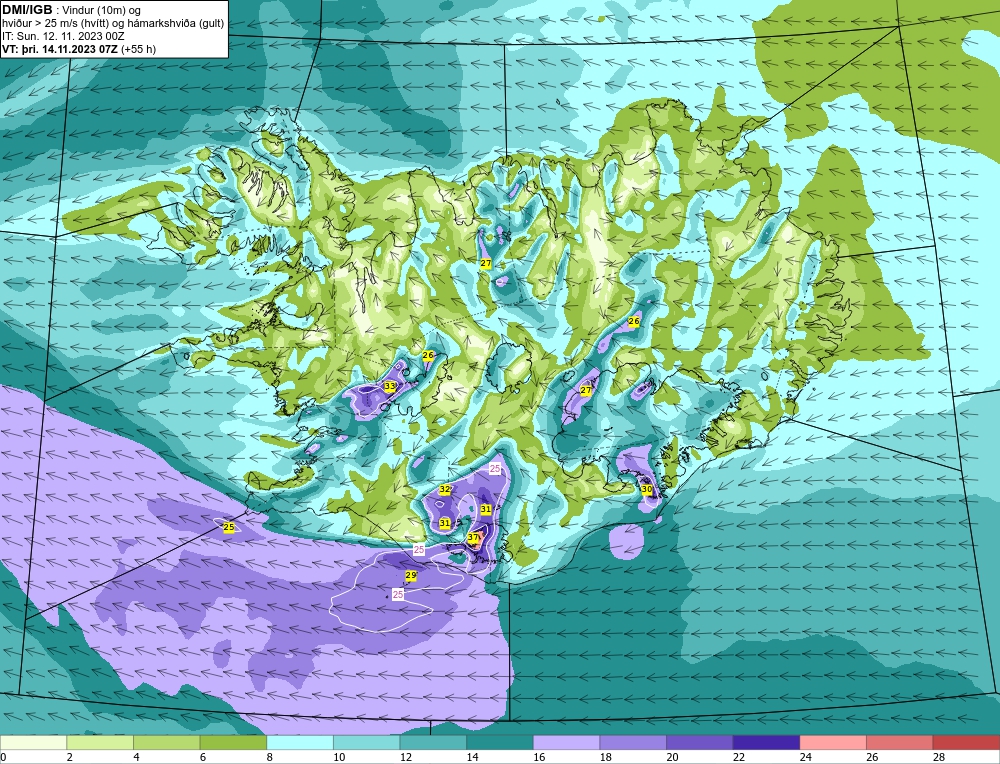
Task: Click the yellow '25' label over the southwest sea
Action: (229, 527)
